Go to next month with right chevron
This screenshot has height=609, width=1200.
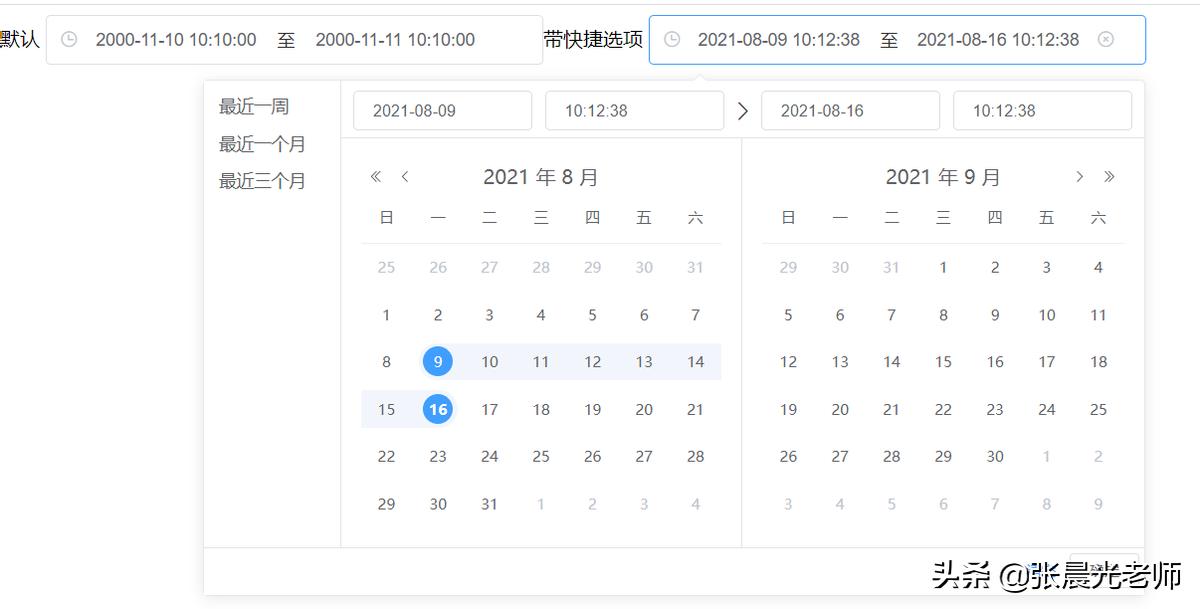1078,176
